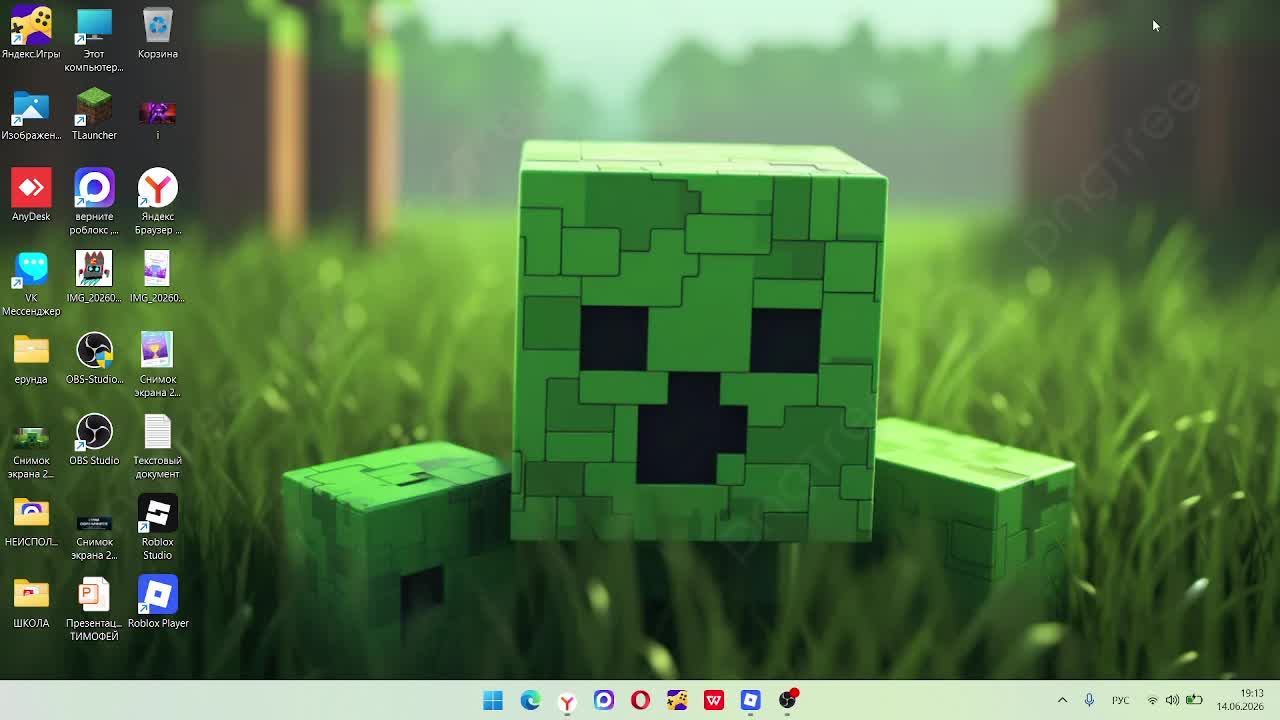Select the Яндекс.Игры desktop shortcut
This screenshot has width=1280, height=720.
coord(31,33)
